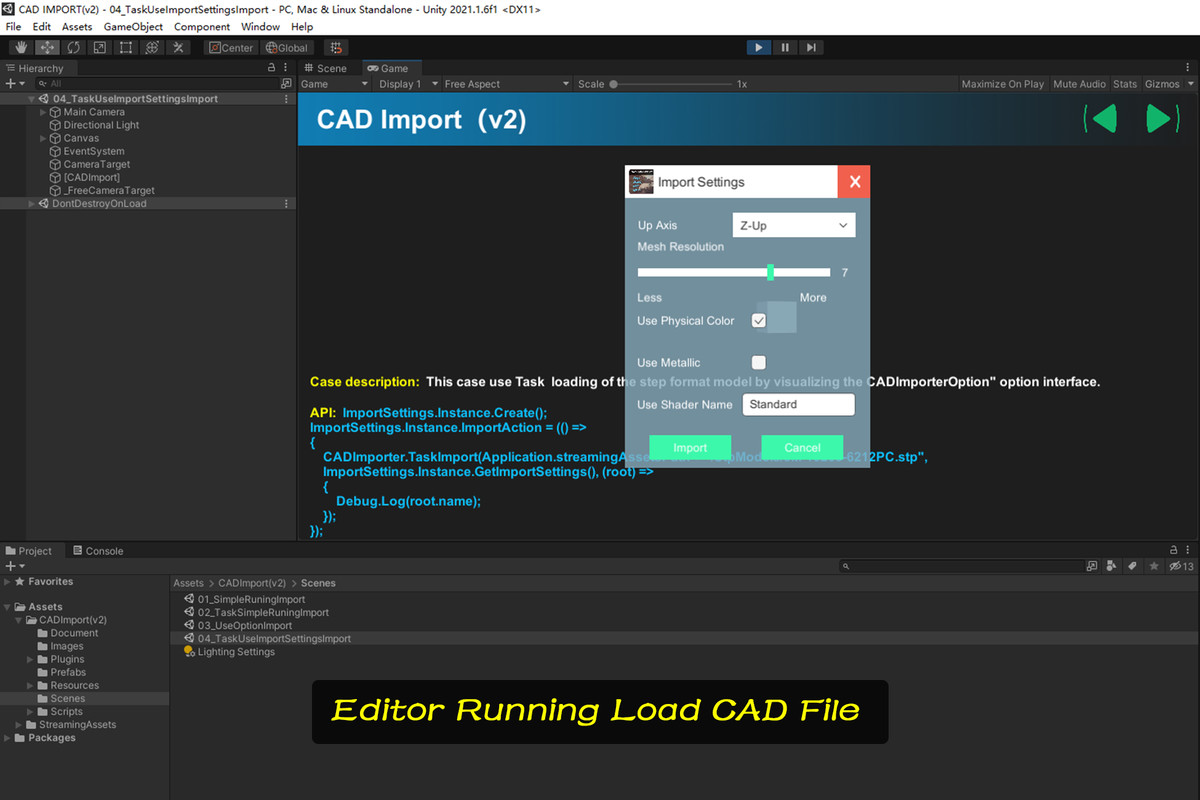This screenshot has width=1200, height=800.
Task: Expand the Canvas object
Action: coord(43,138)
